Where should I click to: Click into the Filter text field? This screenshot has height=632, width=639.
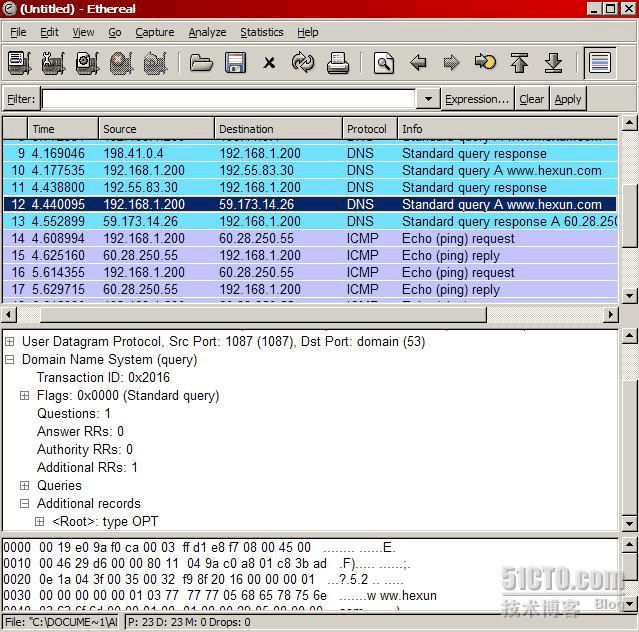click(228, 99)
